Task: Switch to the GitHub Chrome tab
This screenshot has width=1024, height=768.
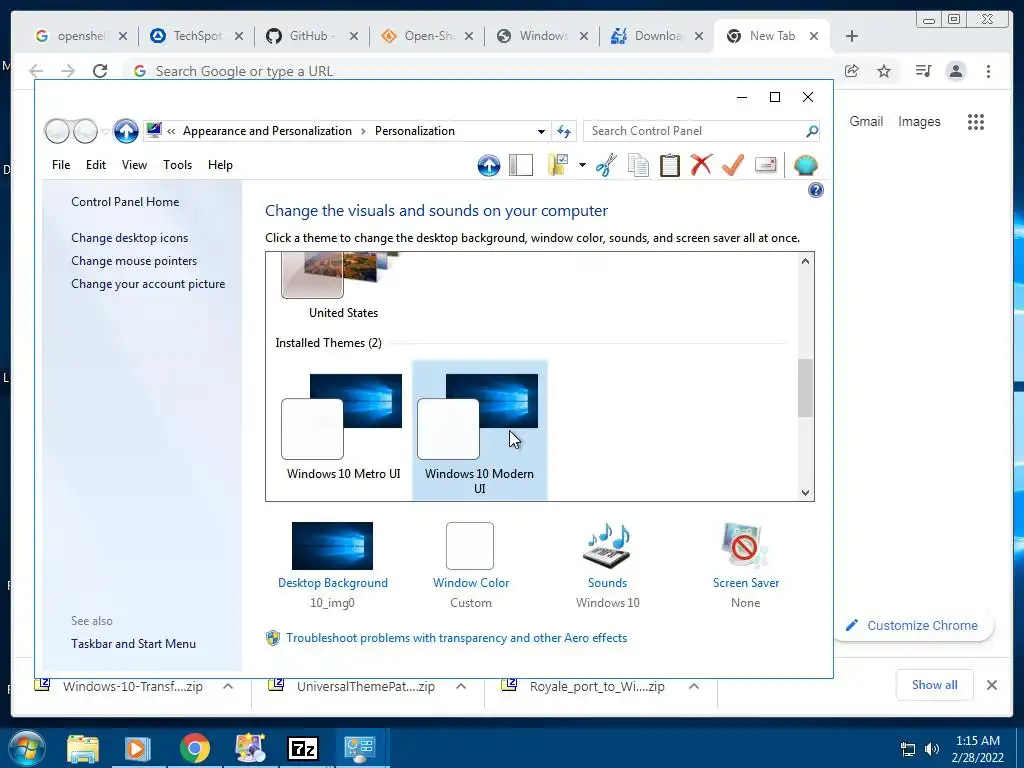Action: tap(312, 36)
